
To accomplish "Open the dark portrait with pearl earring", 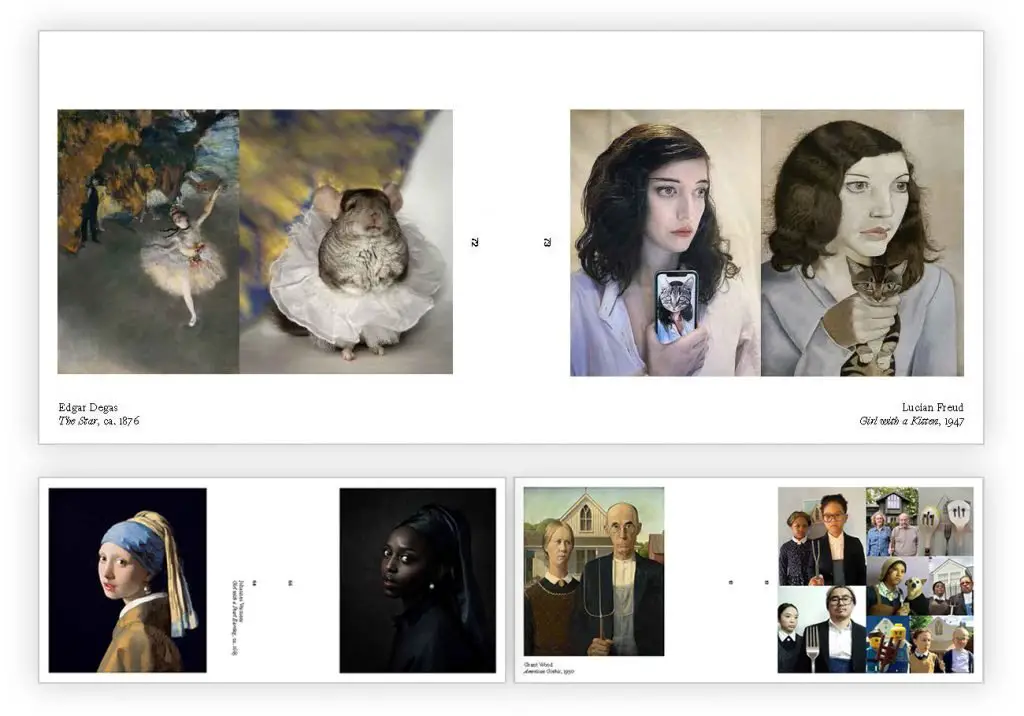I will (418, 580).
